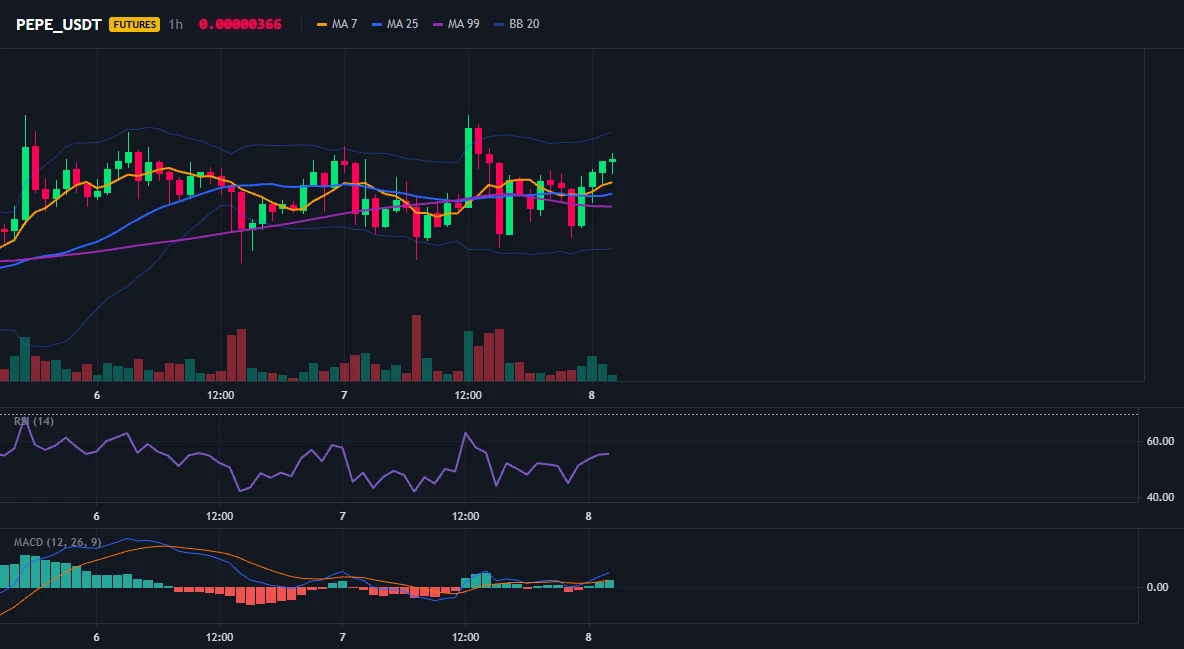Toggle the BB 20 legend item
This screenshot has height=649, width=1184.
click(517, 24)
